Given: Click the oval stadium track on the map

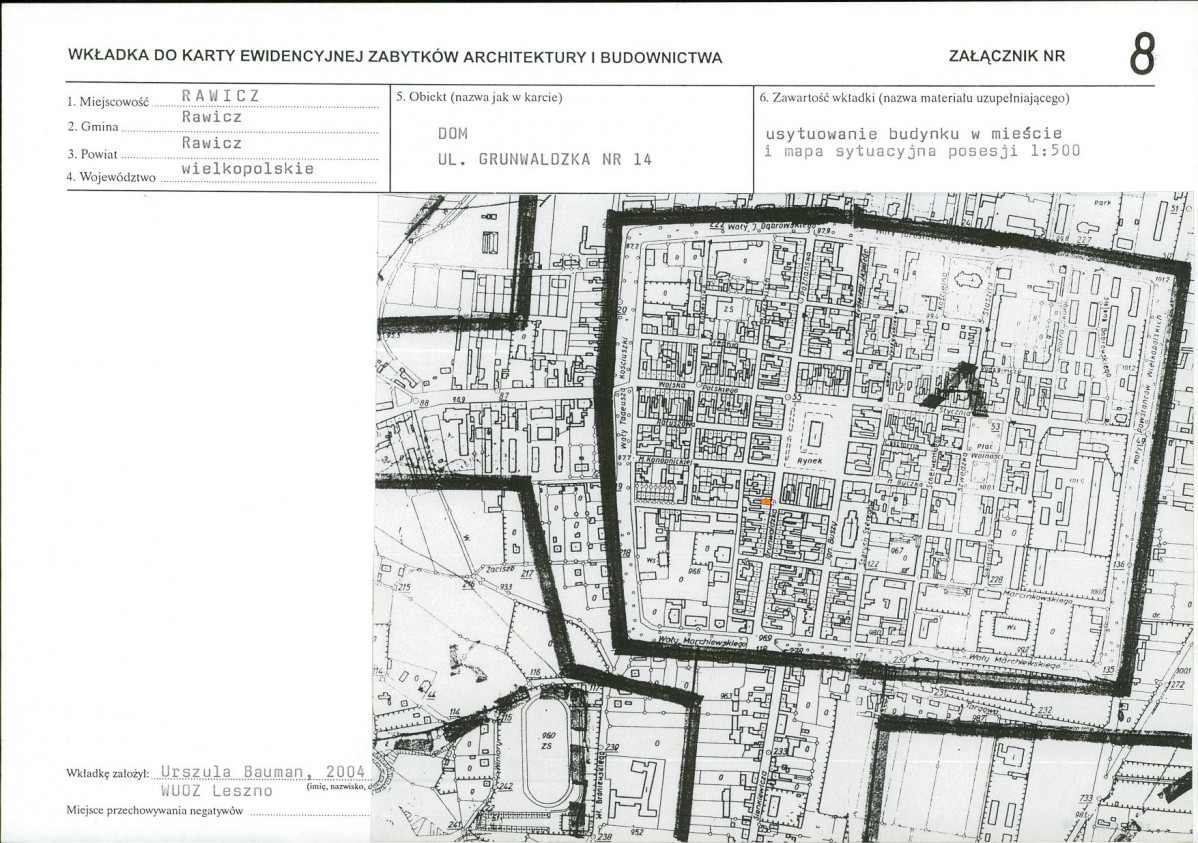Looking at the screenshot, I should (547, 752).
